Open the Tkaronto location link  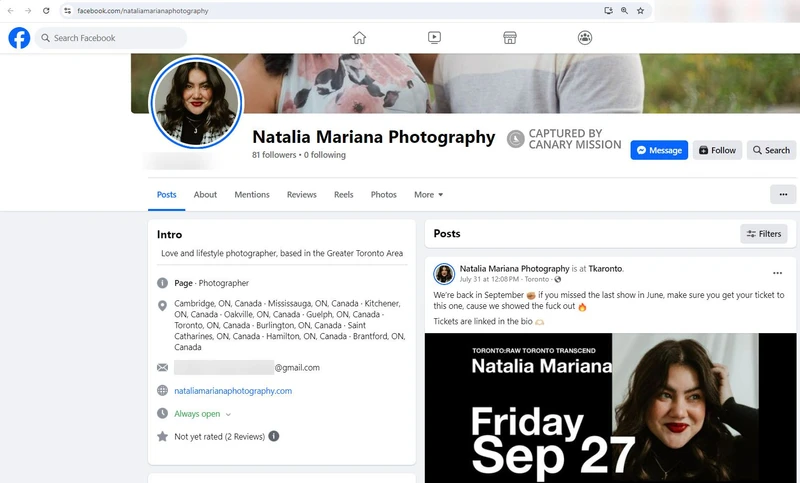pos(605,268)
